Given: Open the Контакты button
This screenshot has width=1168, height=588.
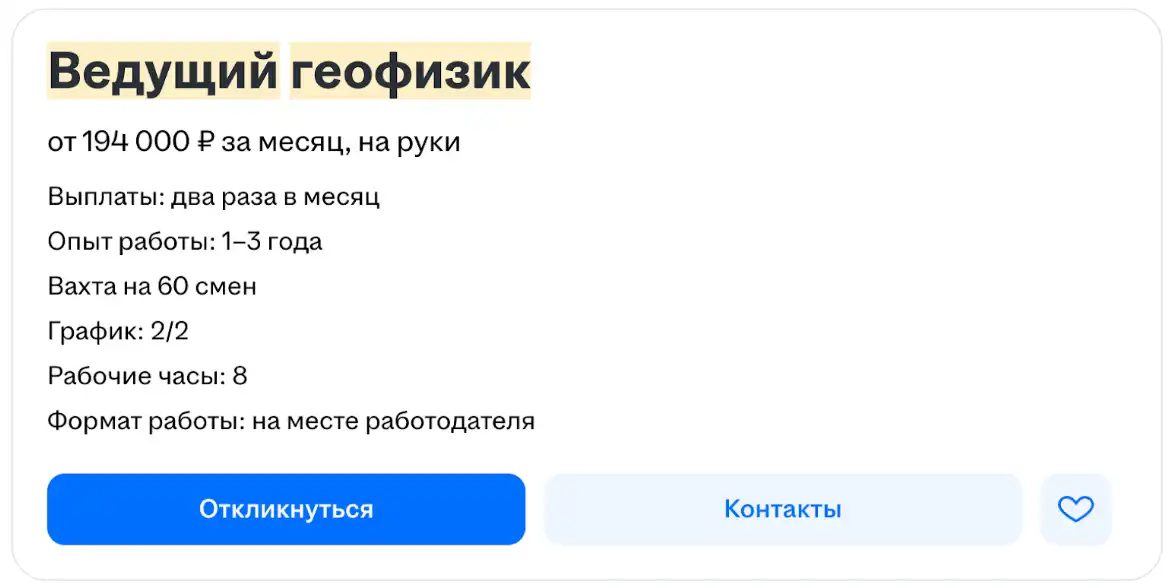Looking at the screenshot, I should click(782, 509).
